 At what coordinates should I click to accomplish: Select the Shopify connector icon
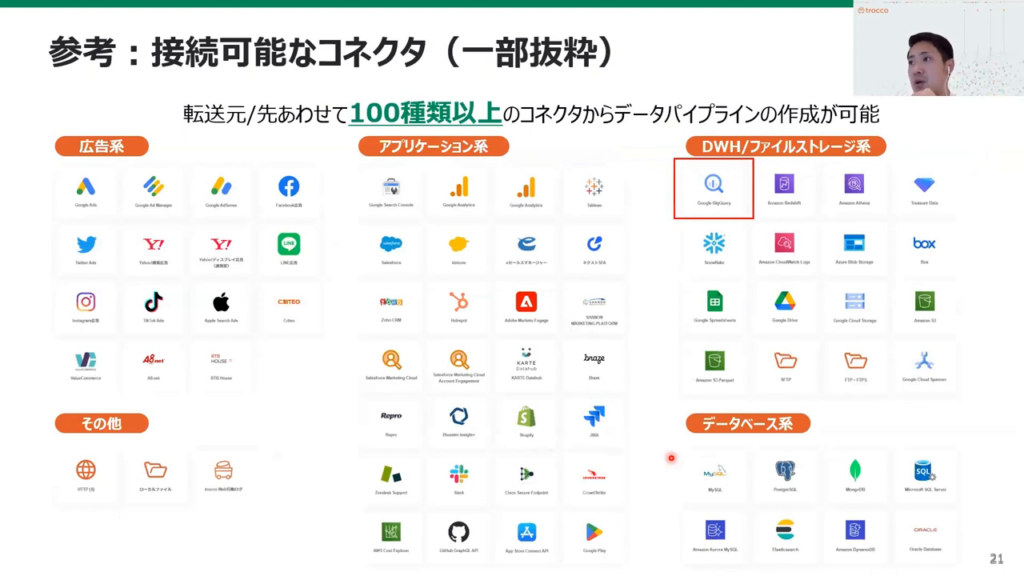tap(526, 416)
